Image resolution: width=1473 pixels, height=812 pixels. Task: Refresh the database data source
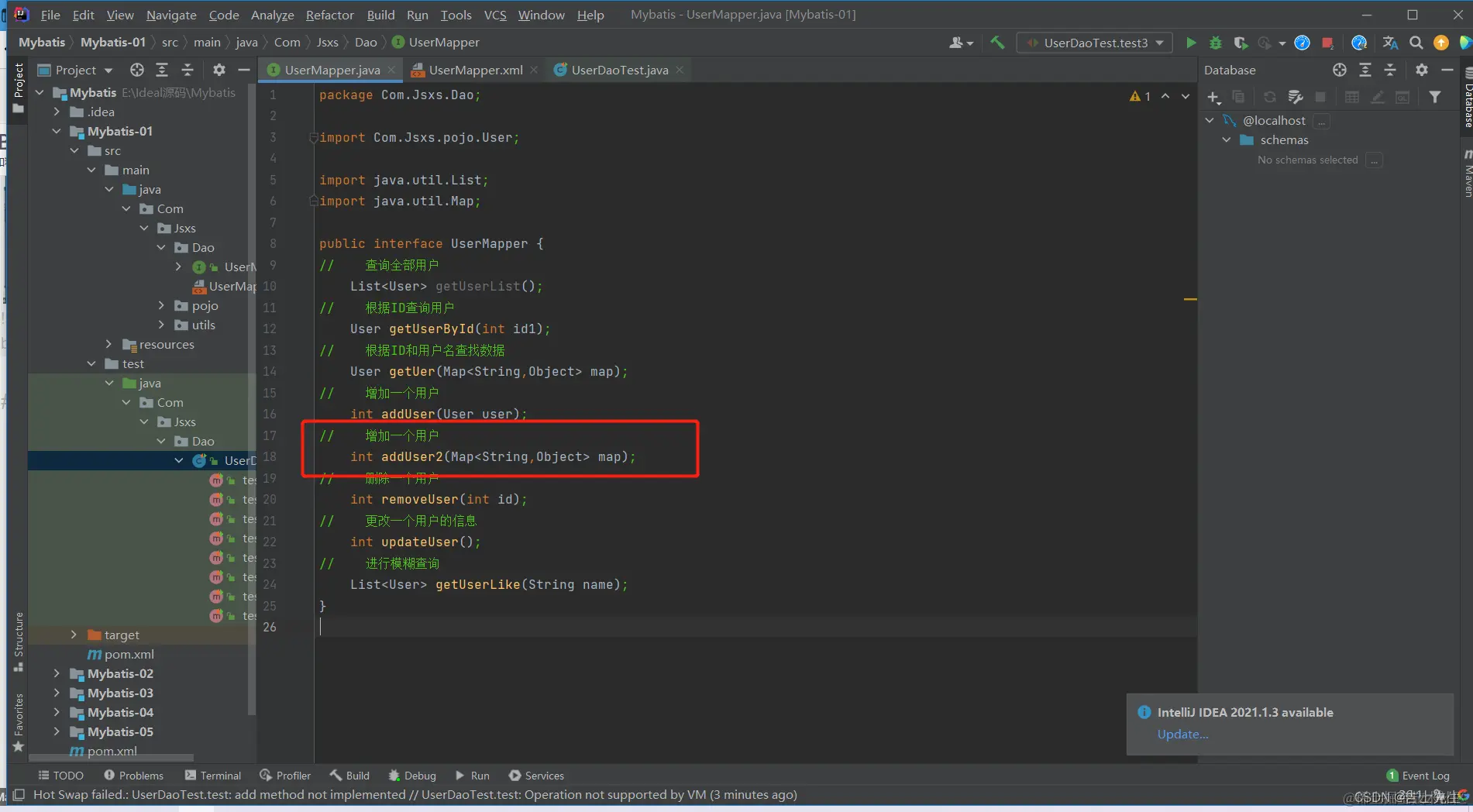pyautogui.click(x=1269, y=97)
